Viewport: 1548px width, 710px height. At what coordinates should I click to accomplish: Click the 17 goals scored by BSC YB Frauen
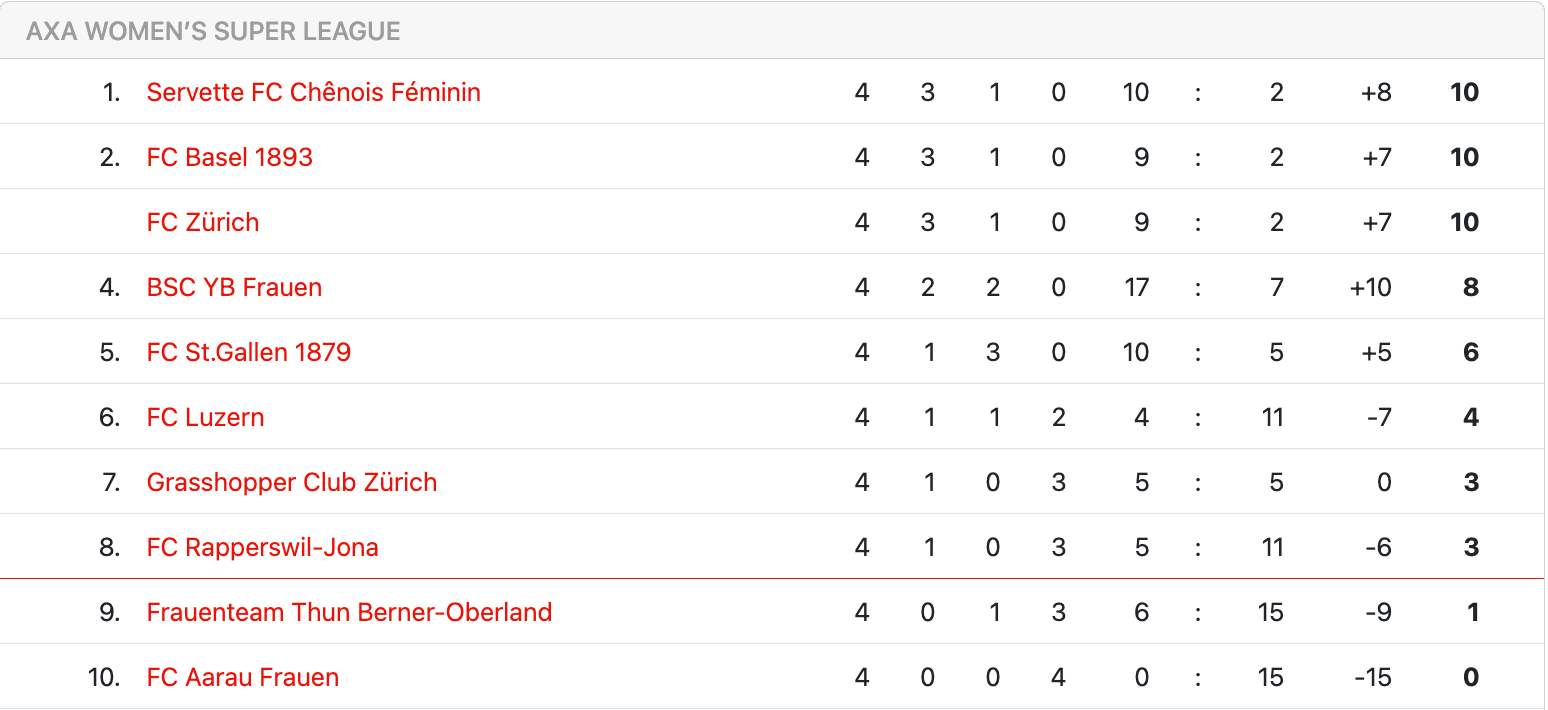tap(1136, 287)
